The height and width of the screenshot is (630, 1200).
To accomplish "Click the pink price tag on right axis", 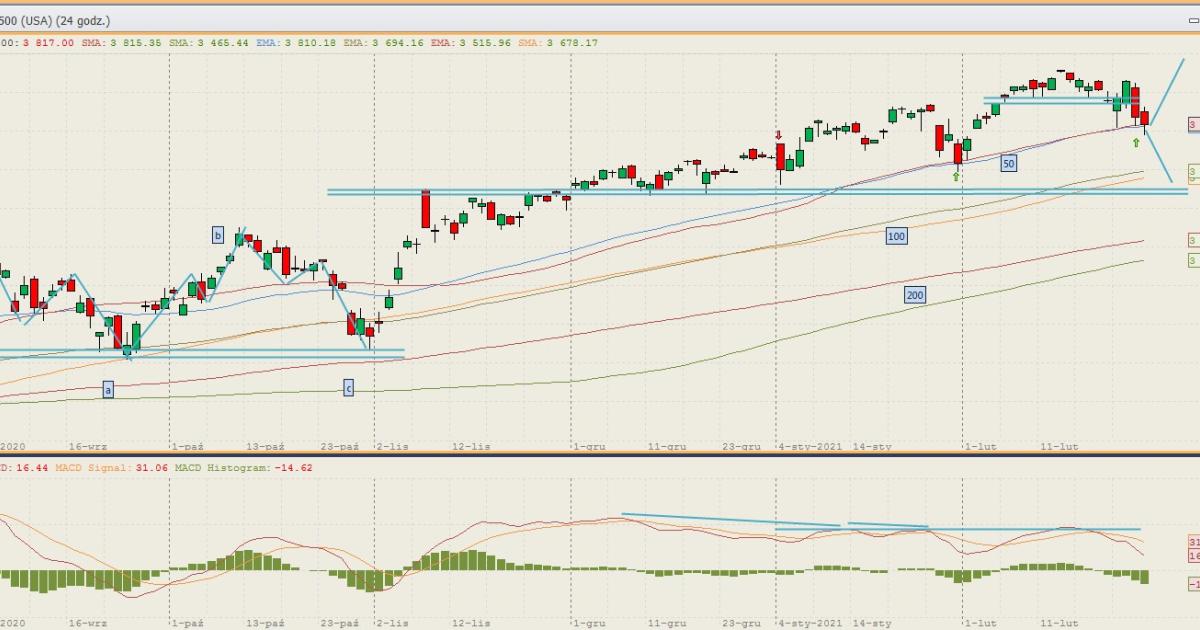I will 1193,124.
